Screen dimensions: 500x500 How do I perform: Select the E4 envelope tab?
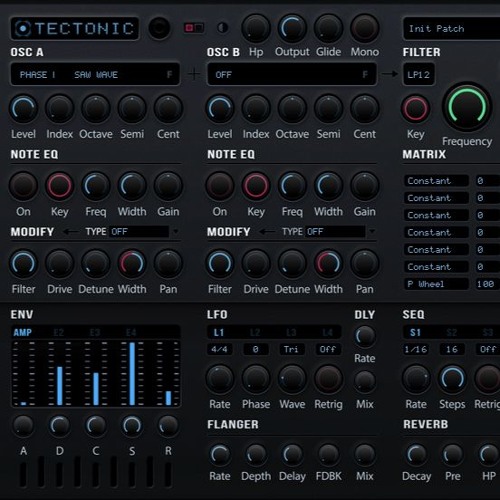[131, 332]
